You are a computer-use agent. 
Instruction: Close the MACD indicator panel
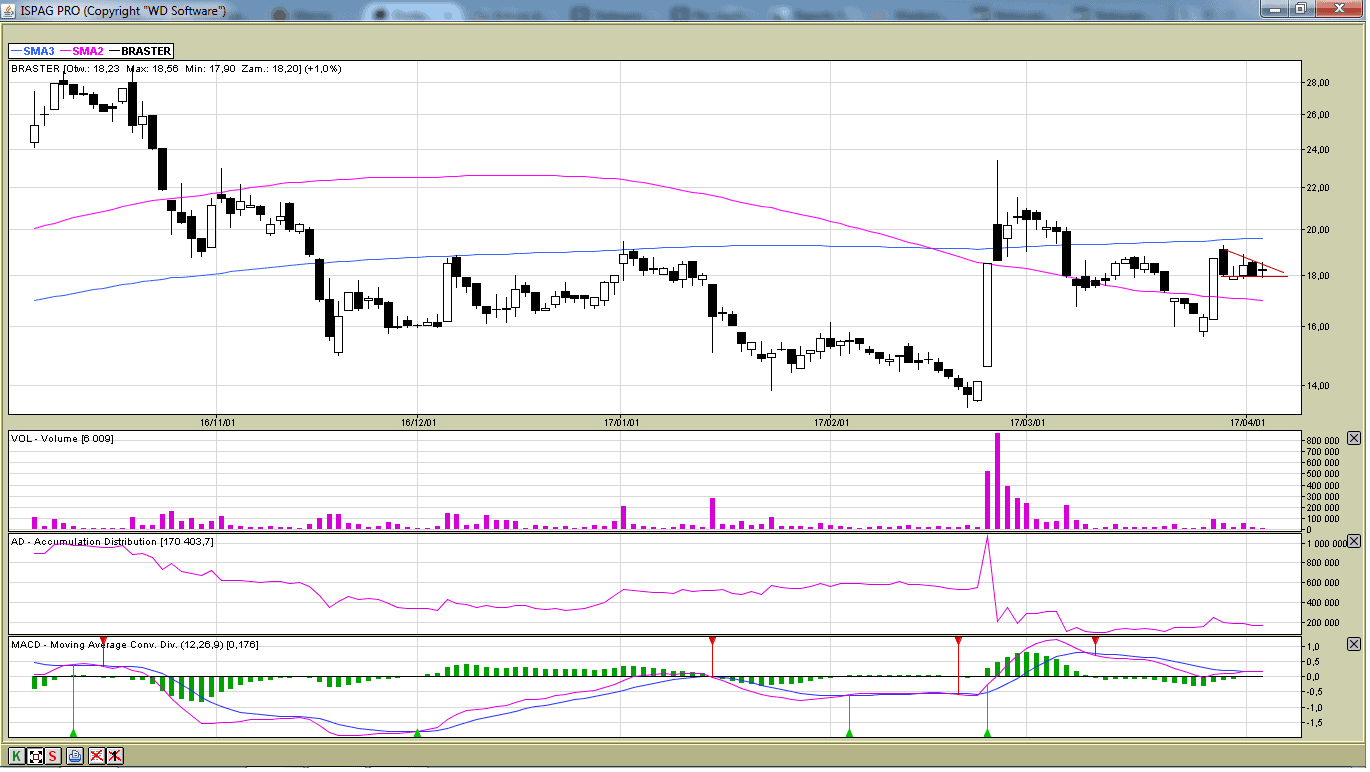[x=1354, y=644]
